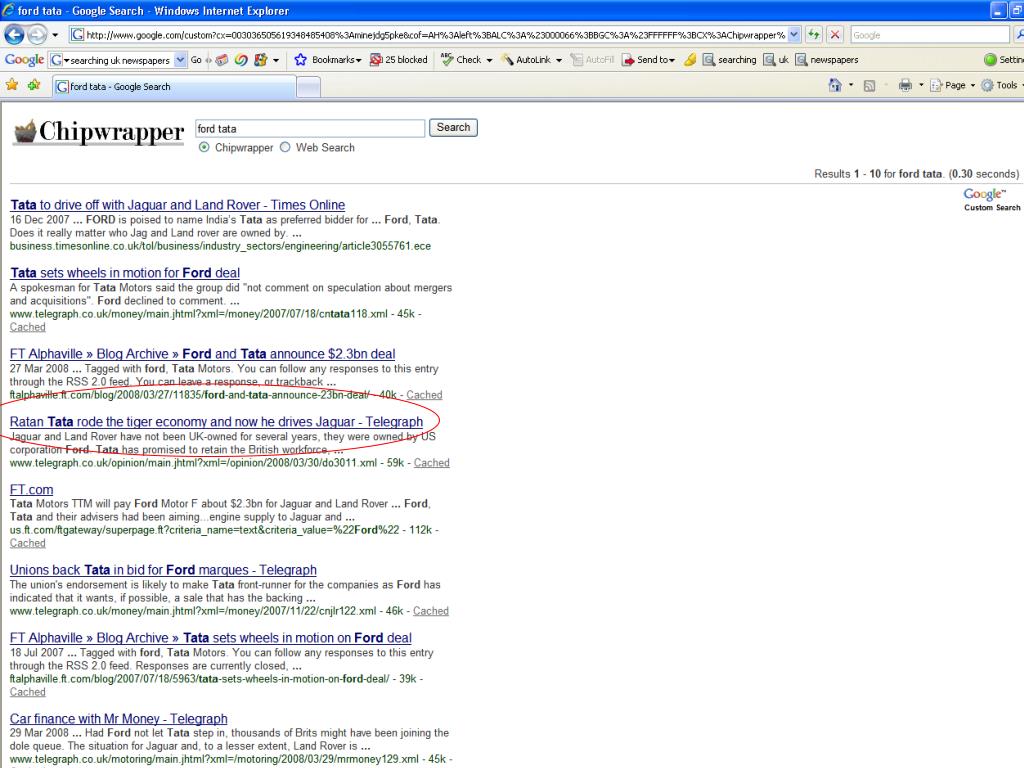The height and width of the screenshot is (768, 1024).
Task: Find the word 'searching' toolbar button
Action: coord(729,59)
